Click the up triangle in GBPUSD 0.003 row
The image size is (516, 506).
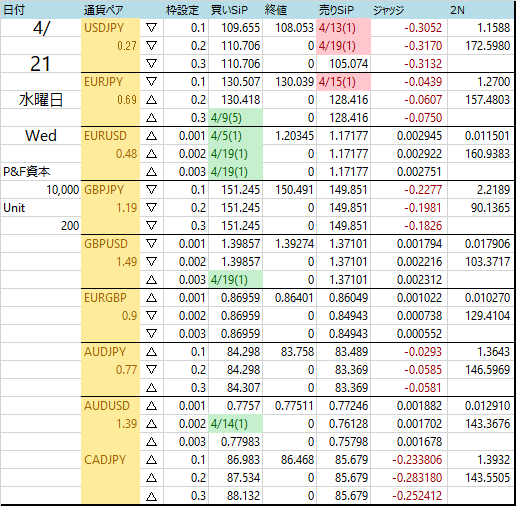(152, 280)
